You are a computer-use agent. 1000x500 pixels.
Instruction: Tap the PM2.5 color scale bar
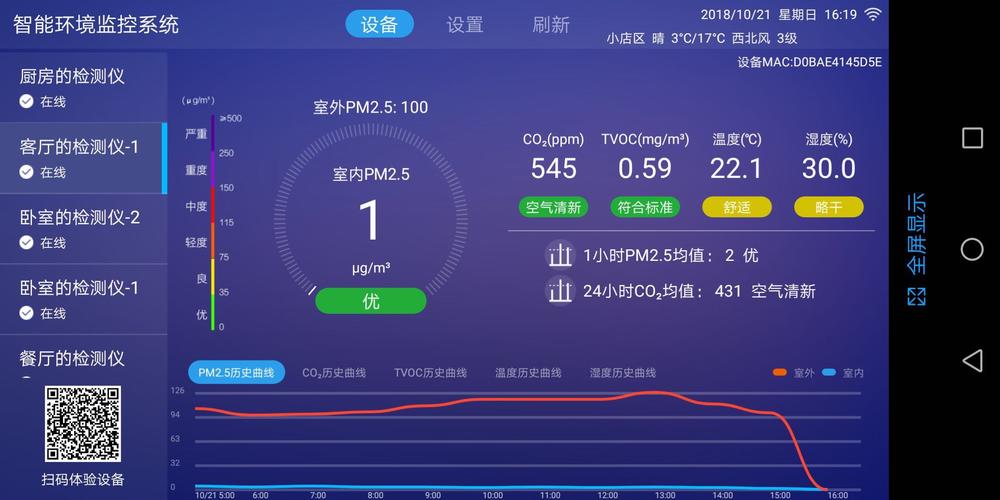(x=213, y=222)
